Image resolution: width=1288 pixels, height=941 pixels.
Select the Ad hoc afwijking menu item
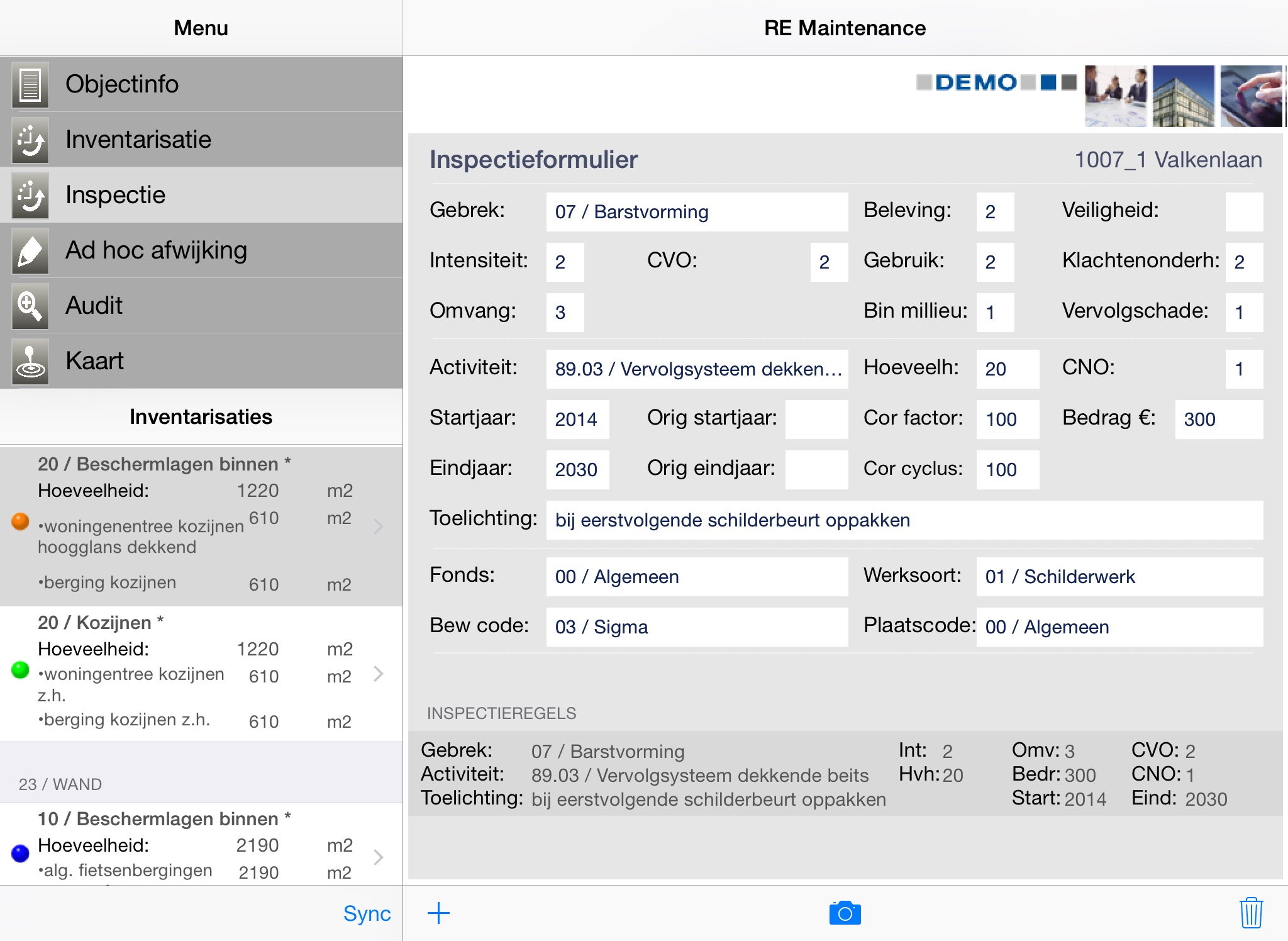click(201, 250)
